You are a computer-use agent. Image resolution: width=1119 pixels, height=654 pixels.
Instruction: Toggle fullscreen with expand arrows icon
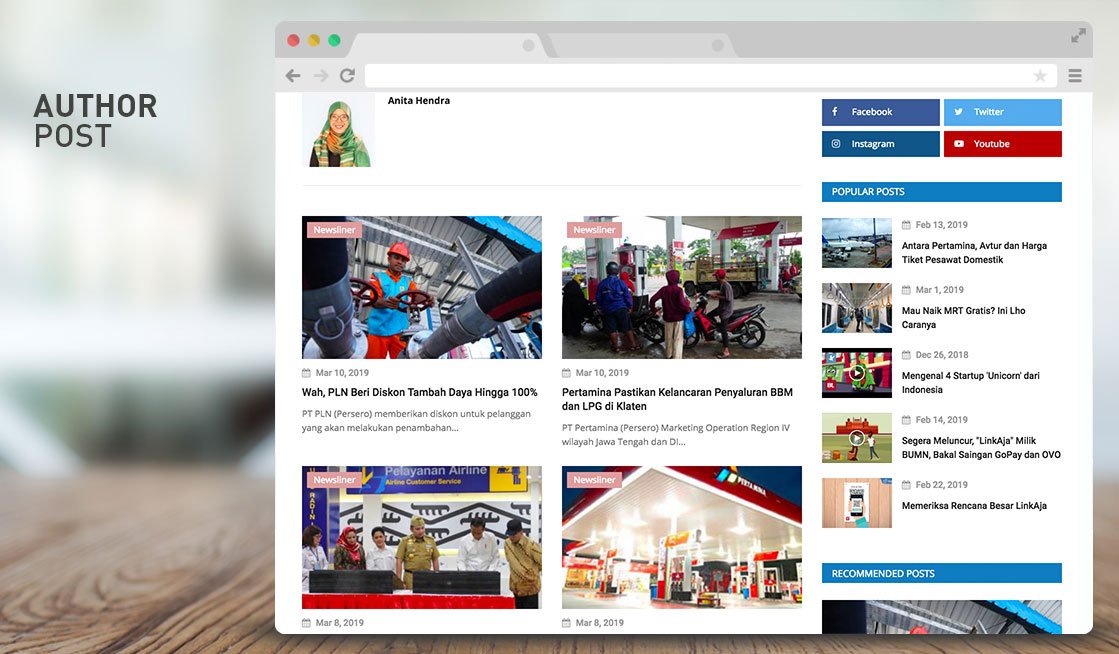point(1078,36)
